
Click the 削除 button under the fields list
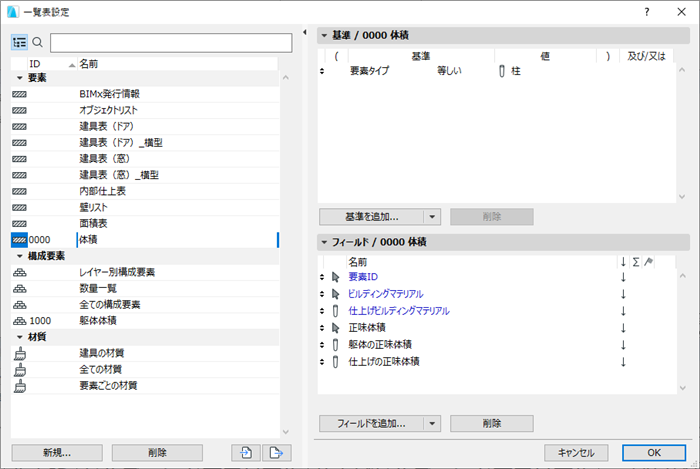point(492,423)
